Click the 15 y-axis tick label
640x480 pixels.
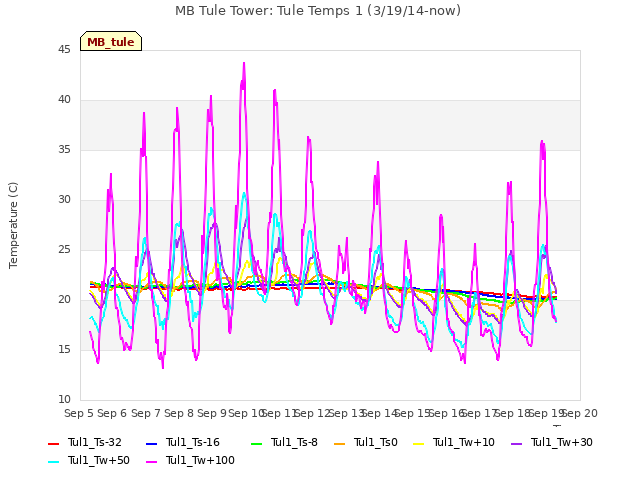pos(64,350)
